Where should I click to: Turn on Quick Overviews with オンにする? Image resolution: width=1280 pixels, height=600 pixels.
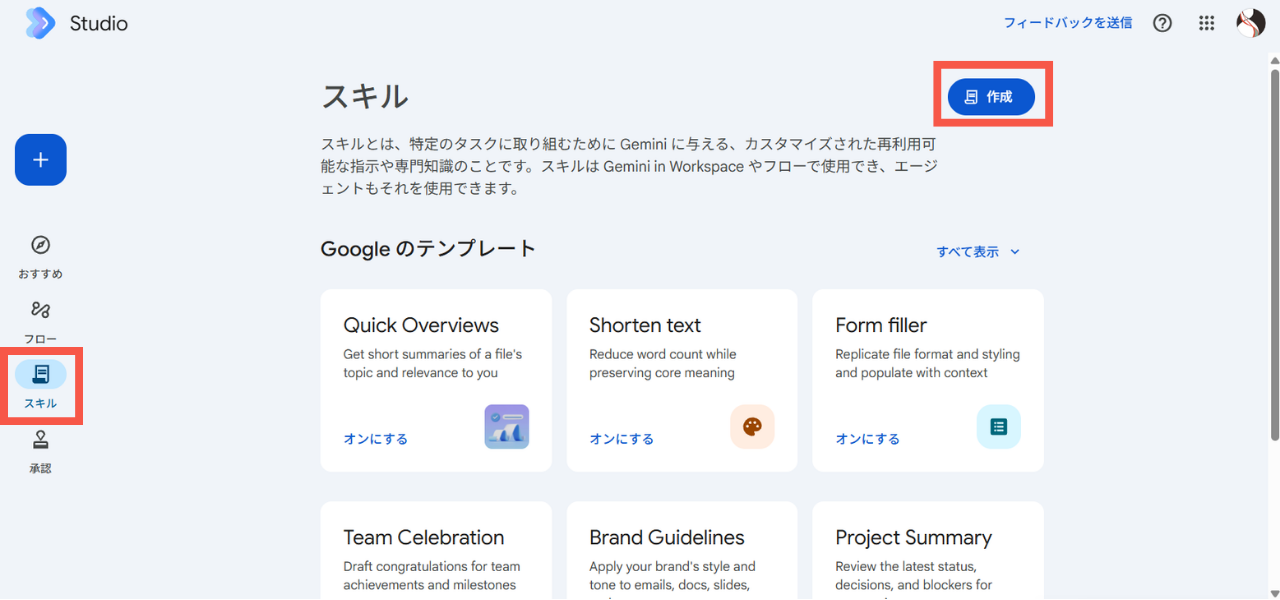pyautogui.click(x=376, y=439)
